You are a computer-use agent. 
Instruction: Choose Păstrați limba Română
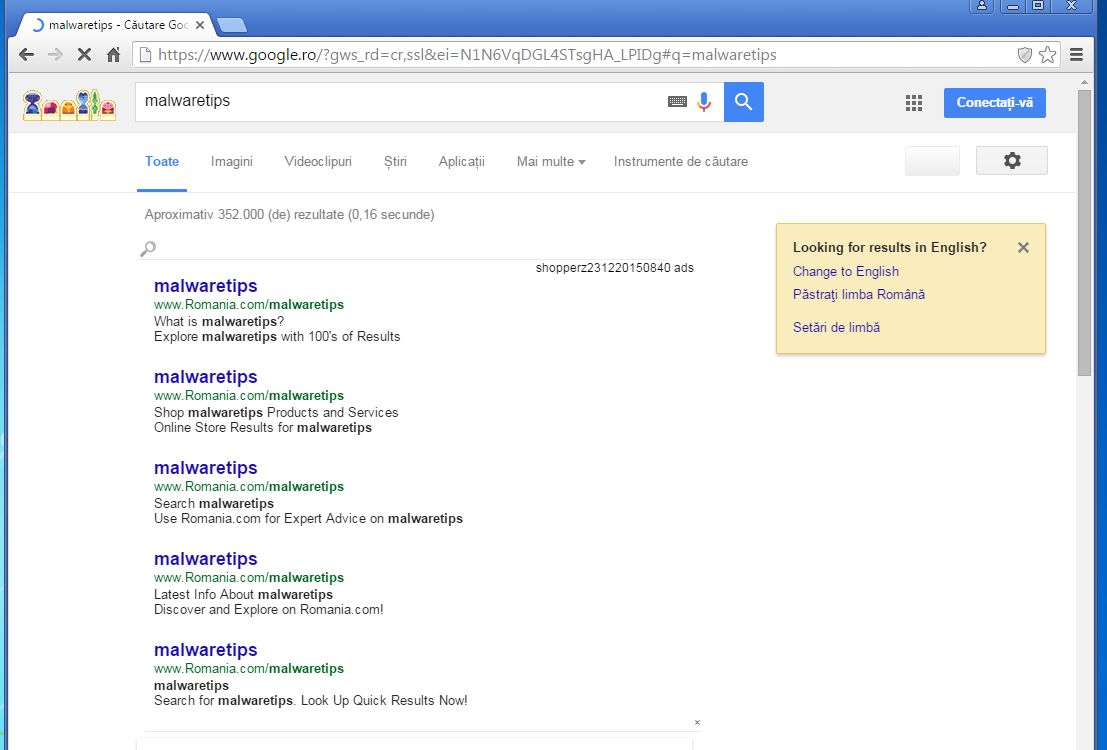pyautogui.click(x=858, y=294)
